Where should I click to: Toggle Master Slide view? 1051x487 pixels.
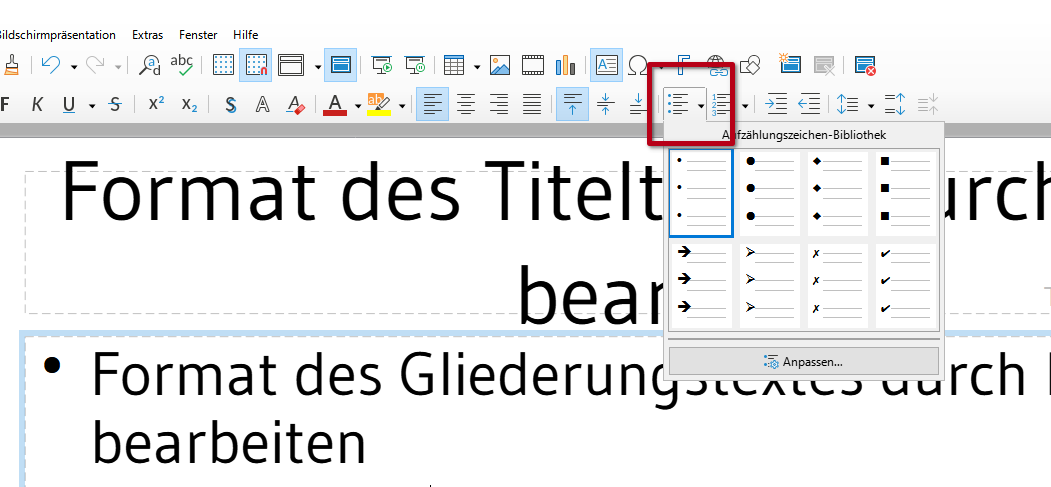[341, 65]
